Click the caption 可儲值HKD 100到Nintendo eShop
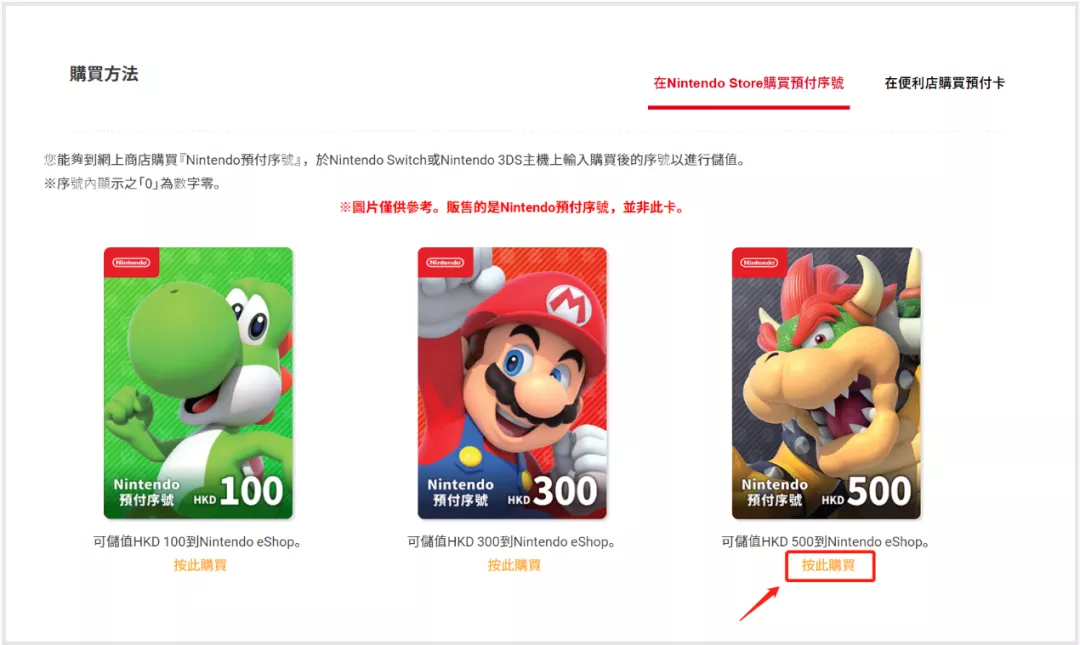The image size is (1080, 645). 197,542
